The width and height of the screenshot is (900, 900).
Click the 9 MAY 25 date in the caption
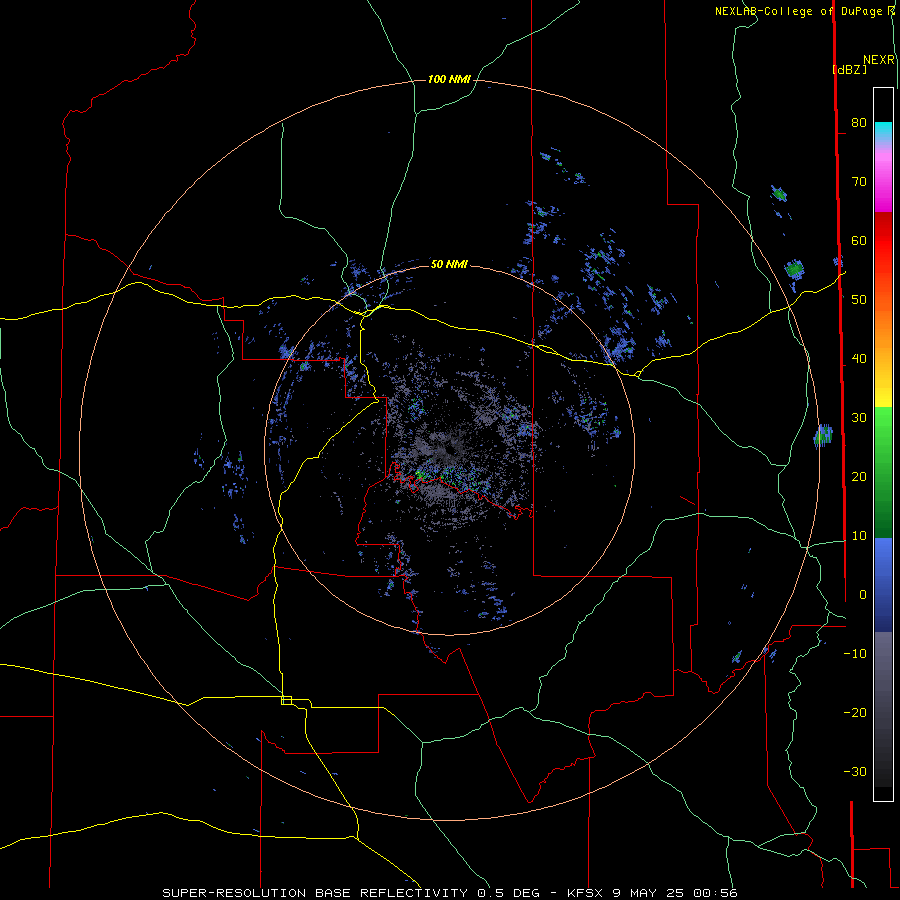(x=648, y=893)
